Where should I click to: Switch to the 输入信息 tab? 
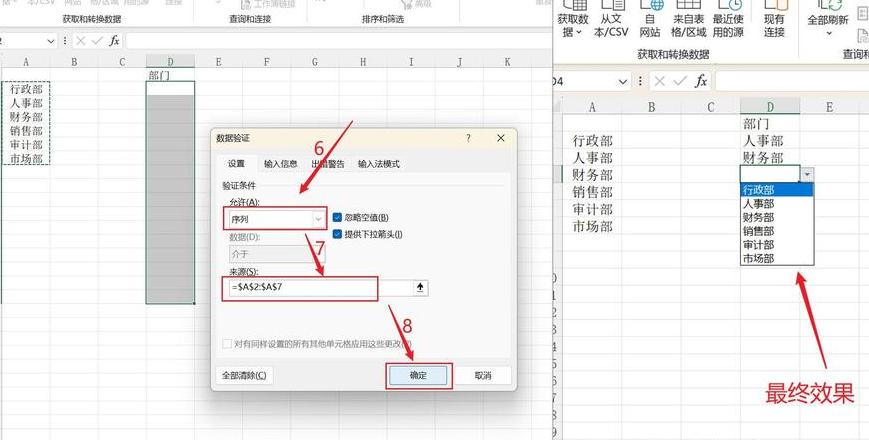pyautogui.click(x=280, y=164)
